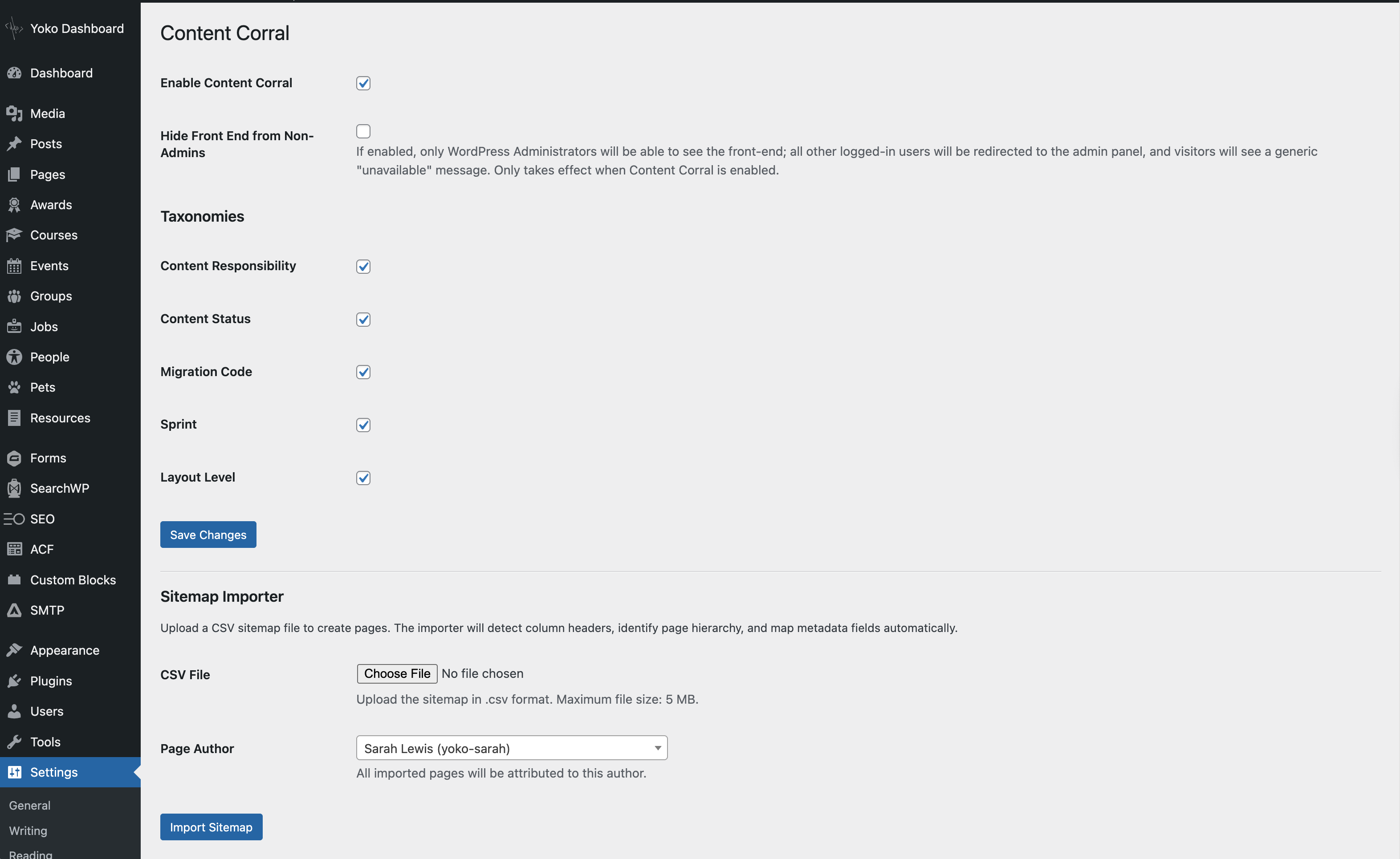Open the General settings submenu

coord(29,805)
